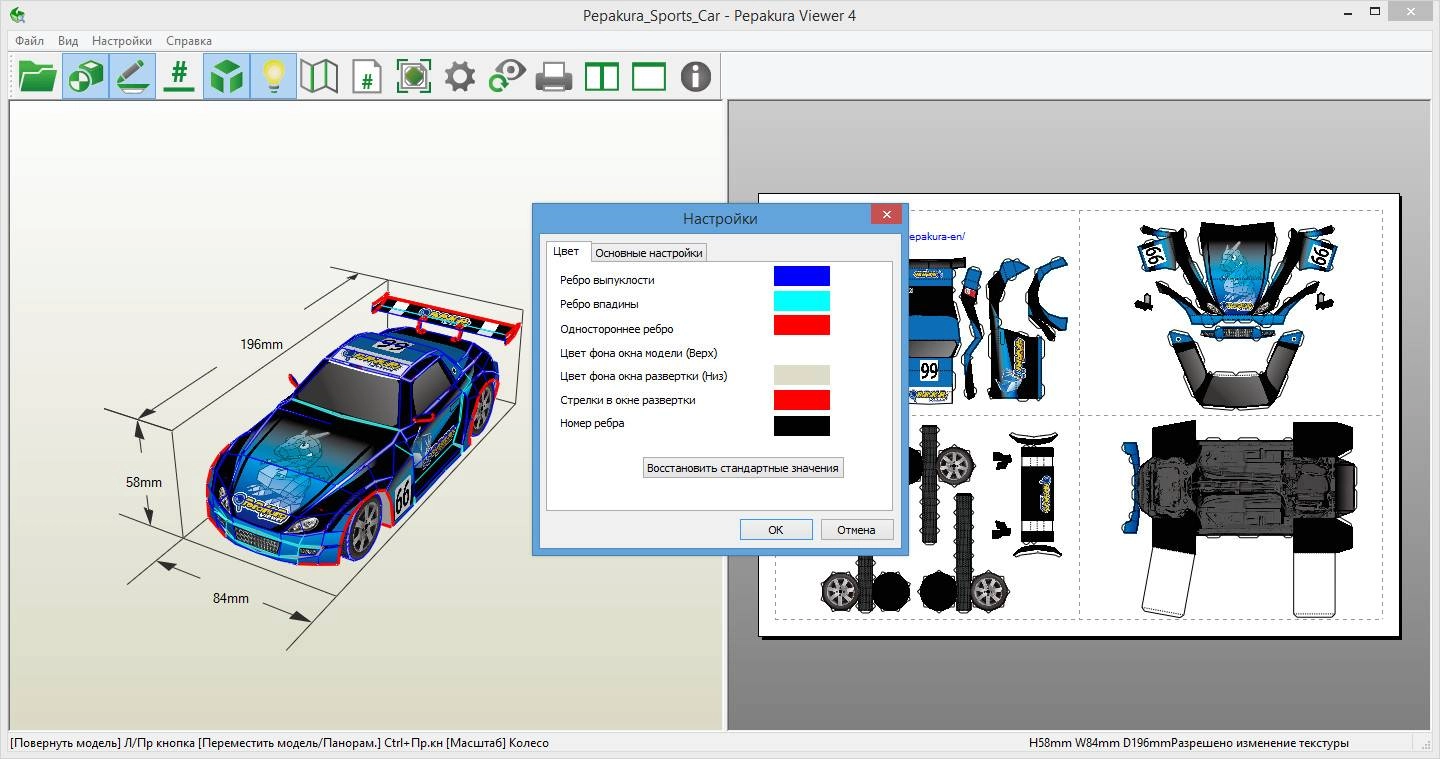Open the Настройки menu

(x=122, y=41)
